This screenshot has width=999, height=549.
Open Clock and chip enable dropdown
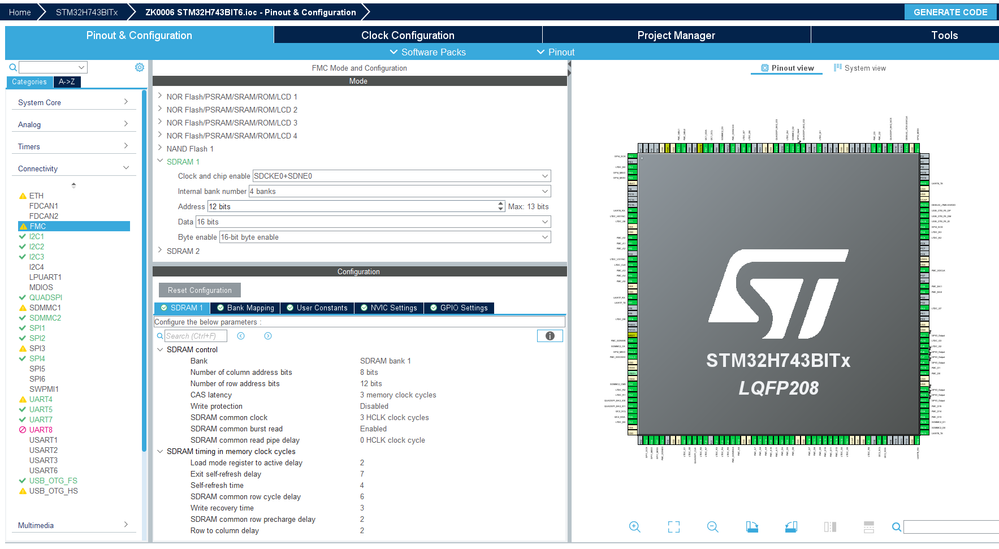coord(545,176)
